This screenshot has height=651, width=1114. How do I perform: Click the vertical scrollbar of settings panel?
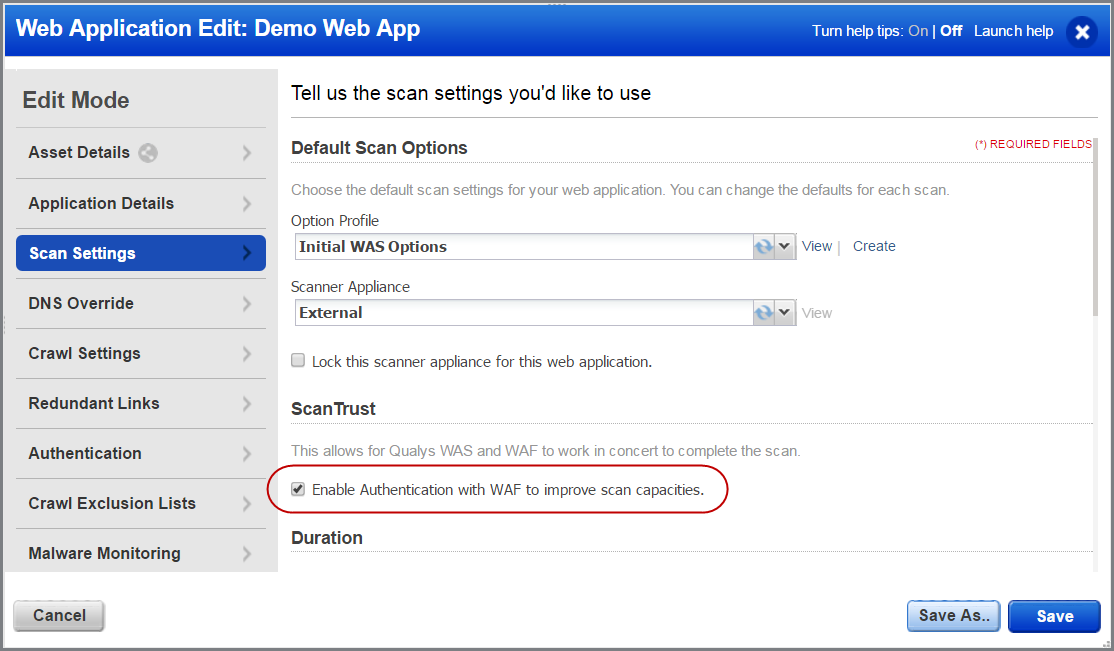(1096, 227)
